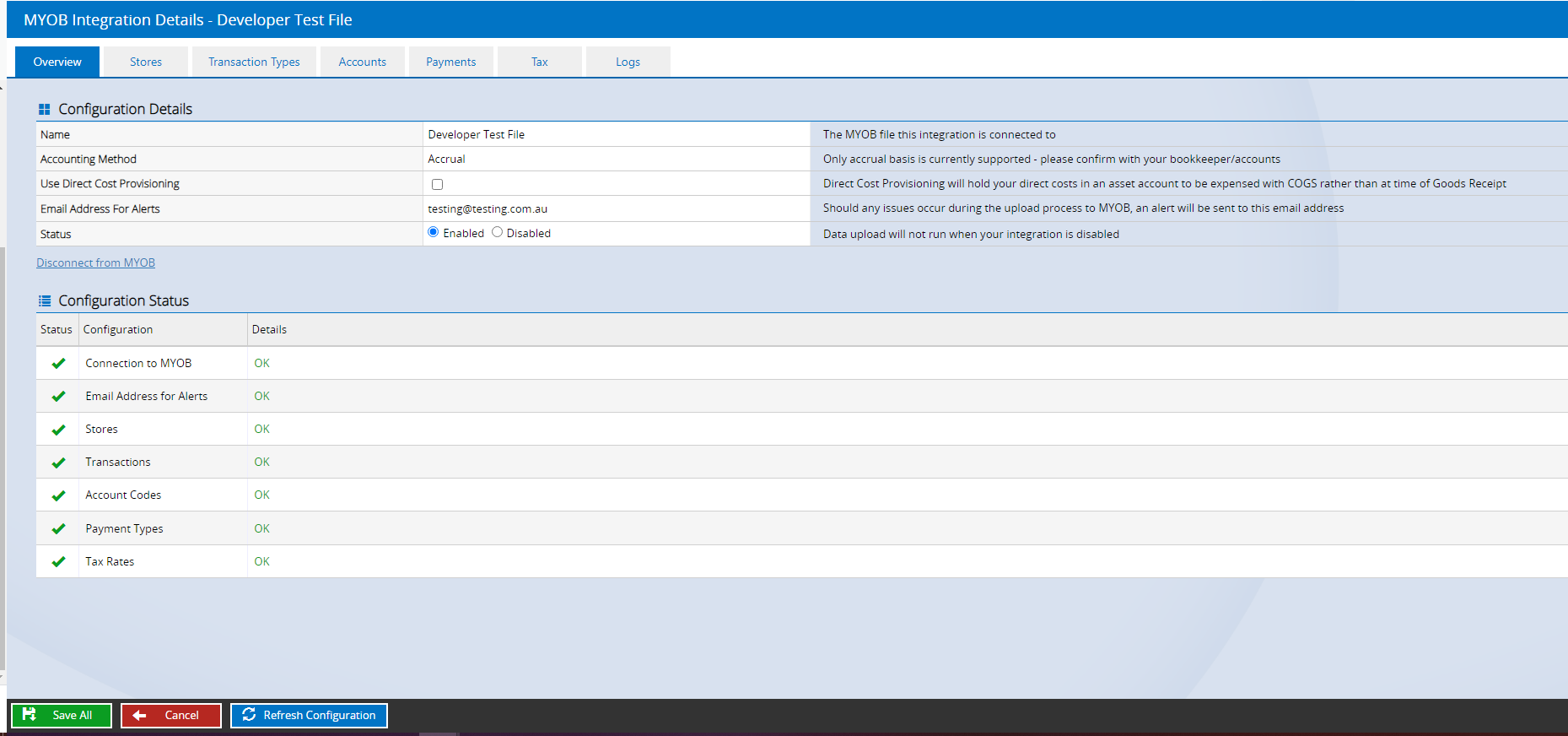Image resolution: width=1568 pixels, height=736 pixels.
Task: Open the Tax tab
Action: point(540,62)
